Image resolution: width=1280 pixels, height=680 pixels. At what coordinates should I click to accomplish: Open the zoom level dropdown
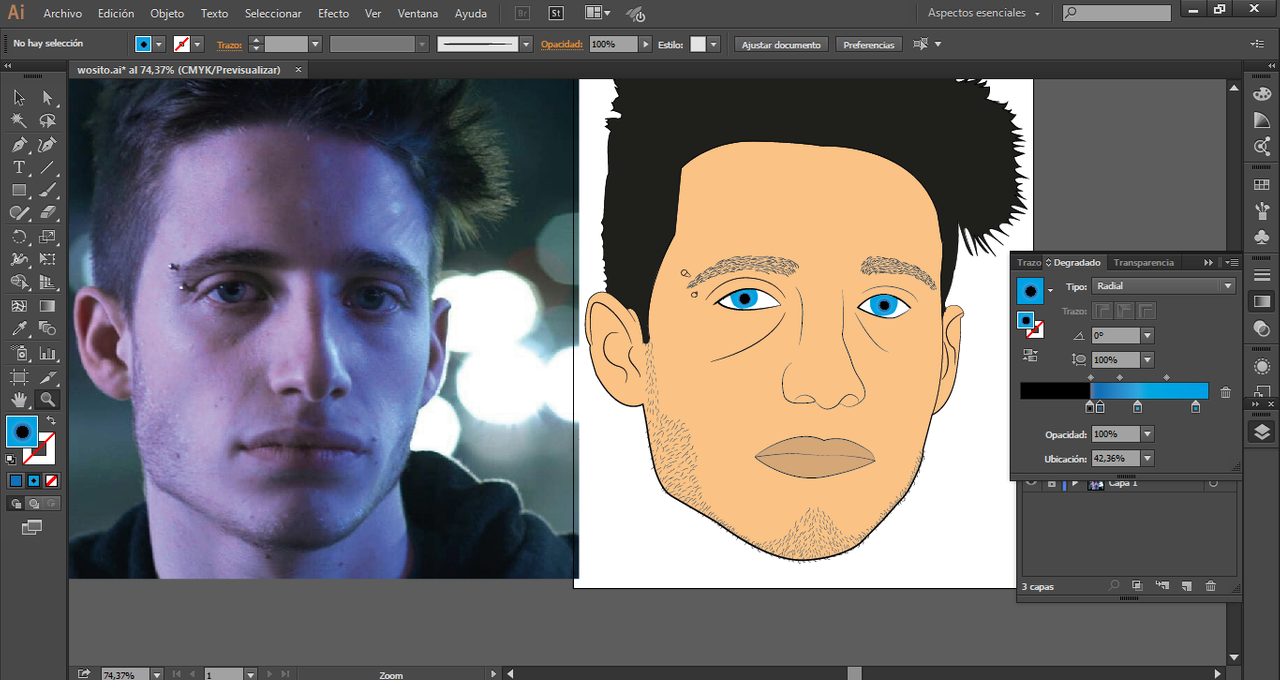(156, 675)
